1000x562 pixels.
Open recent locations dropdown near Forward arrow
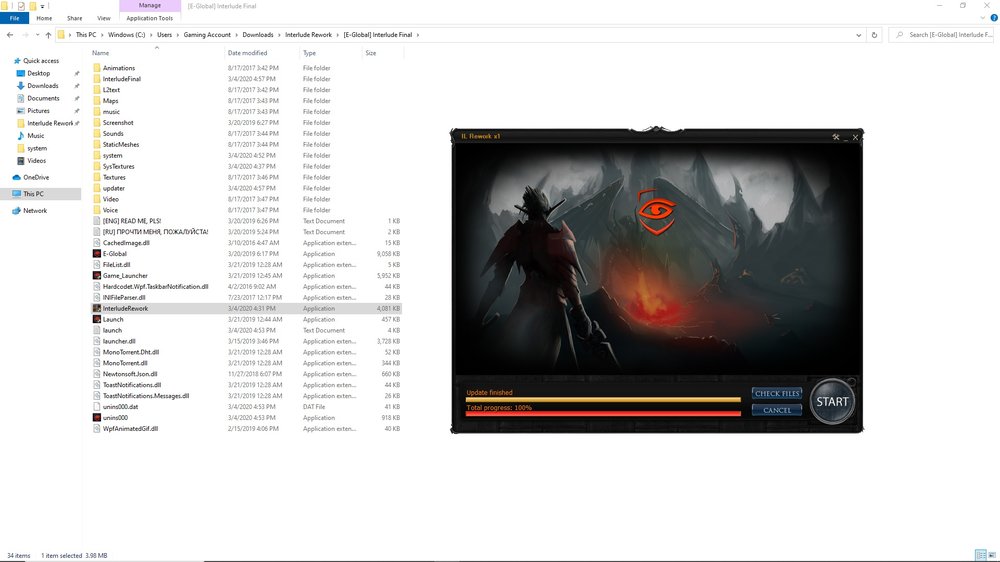click(x=36, y=35)
